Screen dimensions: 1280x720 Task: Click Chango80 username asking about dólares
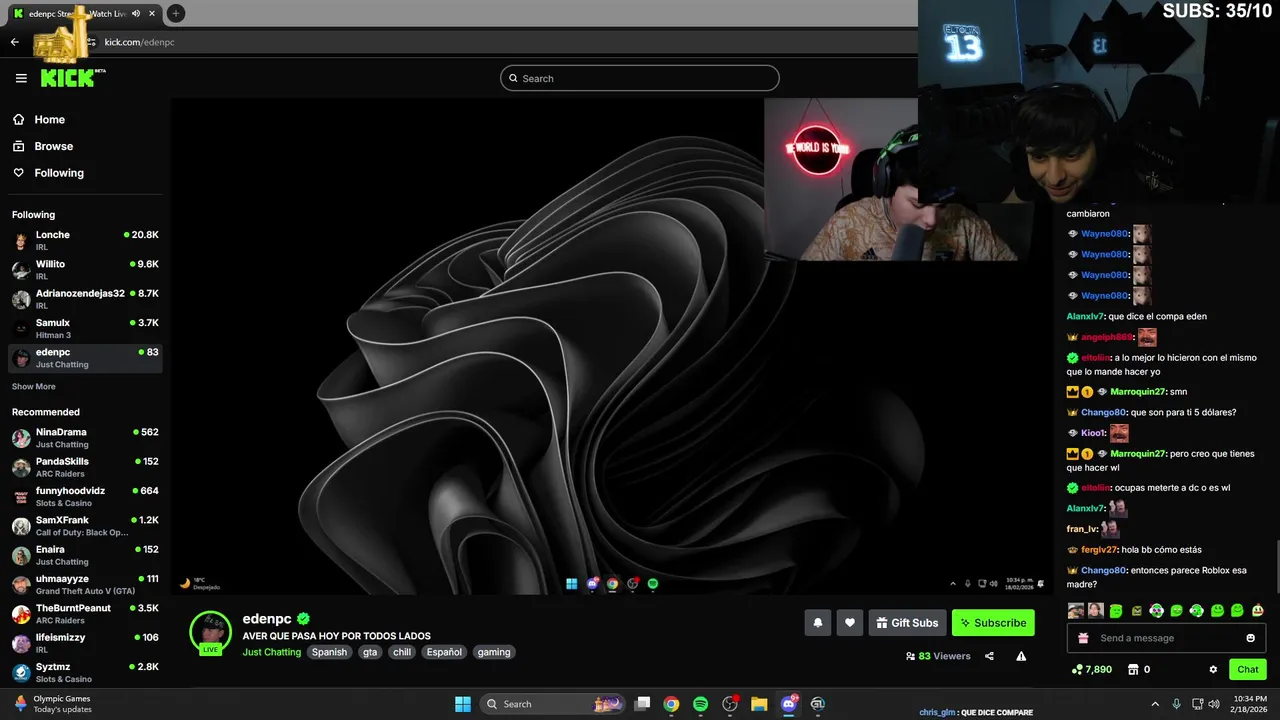click(1104, 412)
